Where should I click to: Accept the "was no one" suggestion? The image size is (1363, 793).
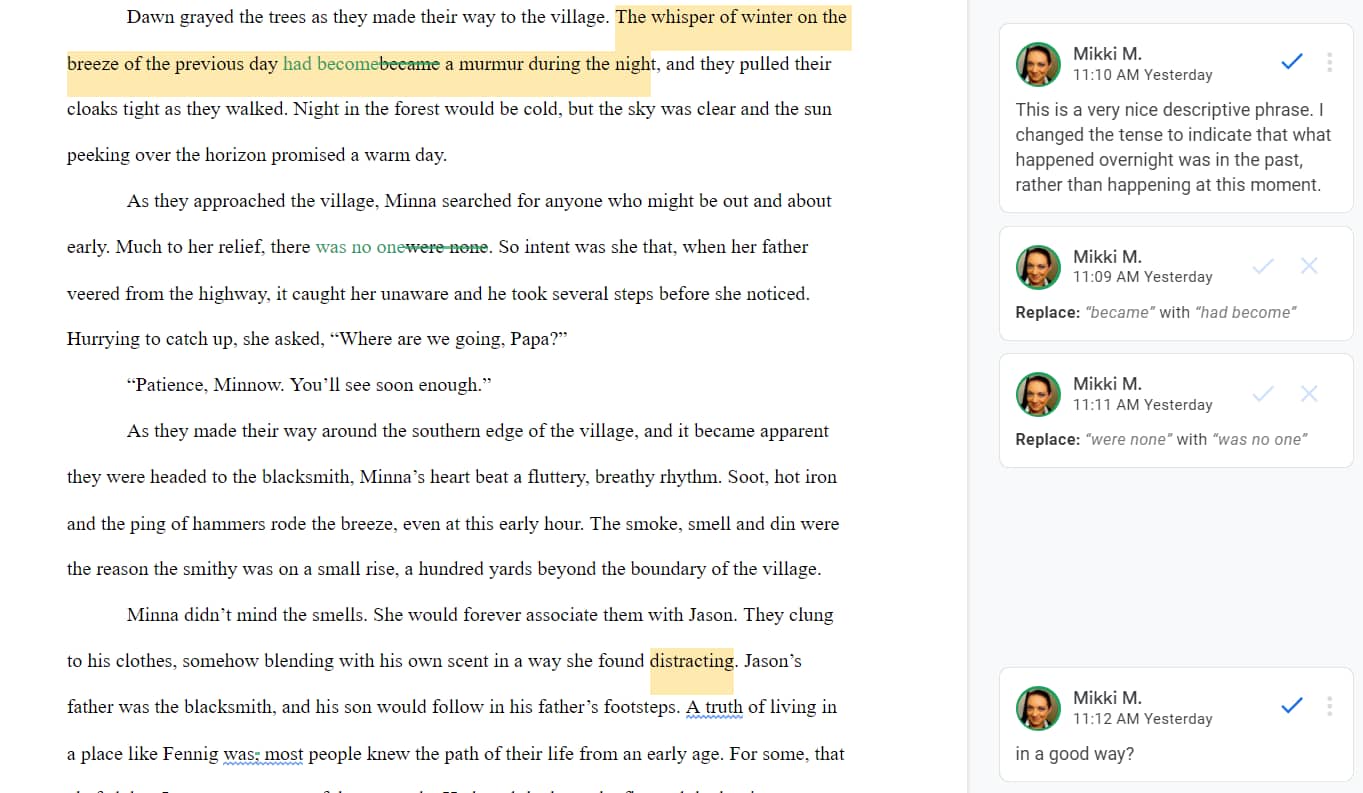tap(1263, 394)
